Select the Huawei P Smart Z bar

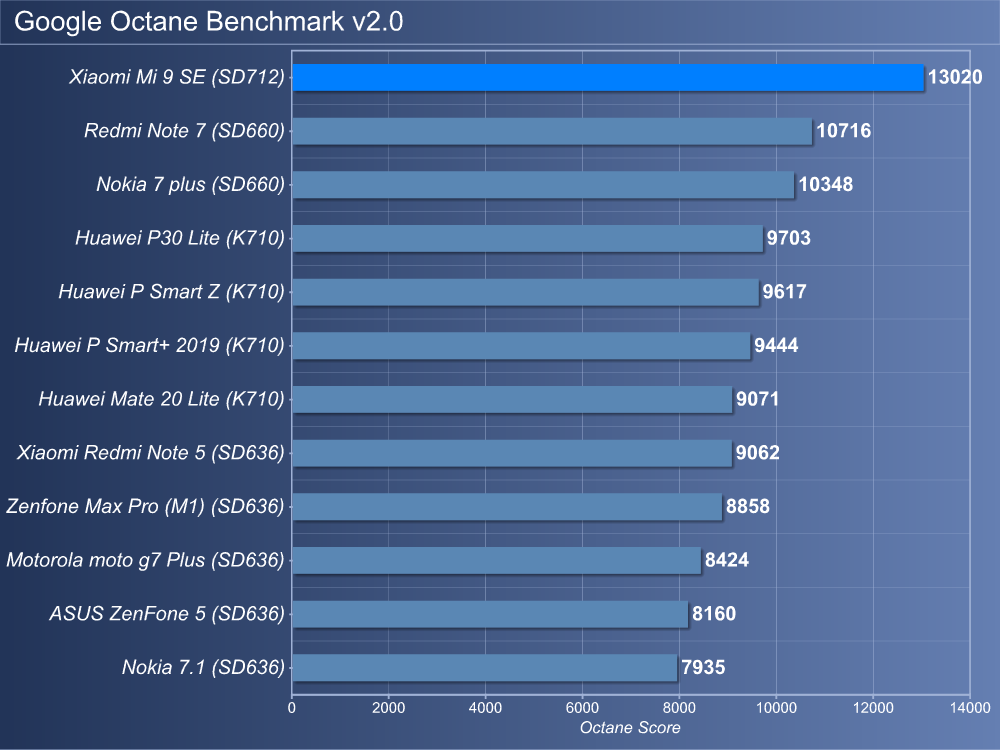526,291
